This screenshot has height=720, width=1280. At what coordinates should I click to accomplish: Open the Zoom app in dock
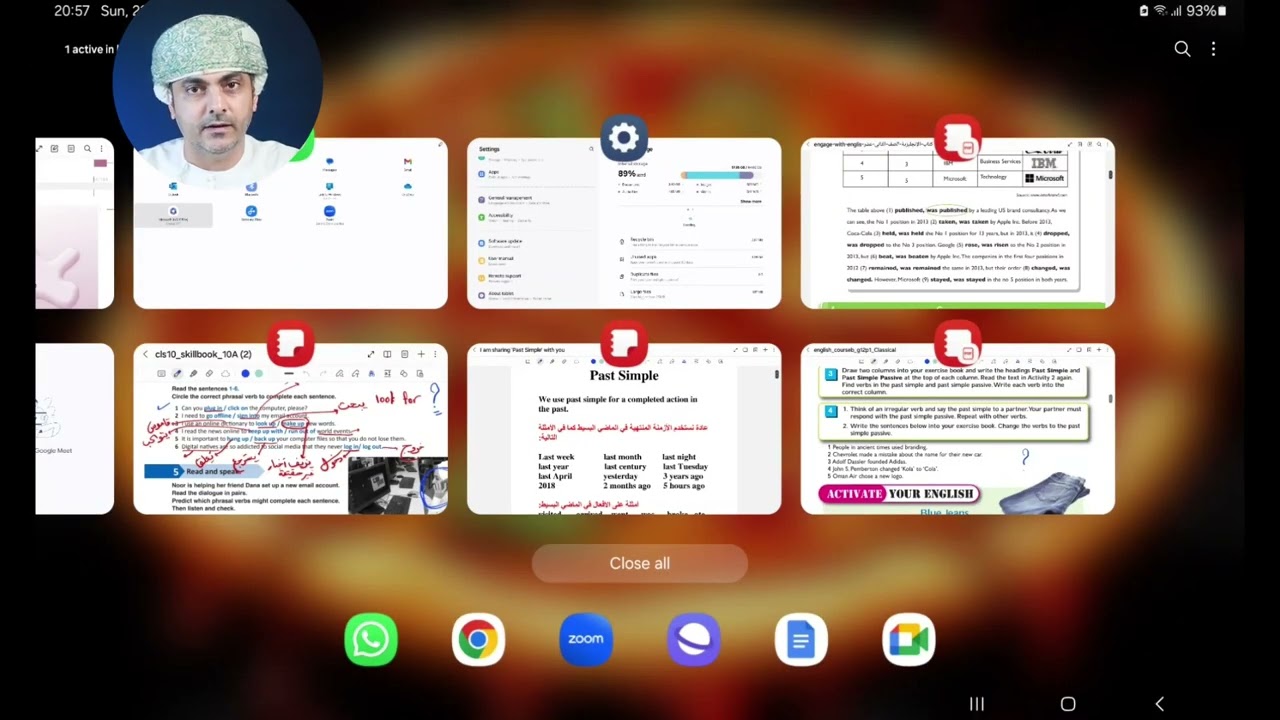point(586,640)
